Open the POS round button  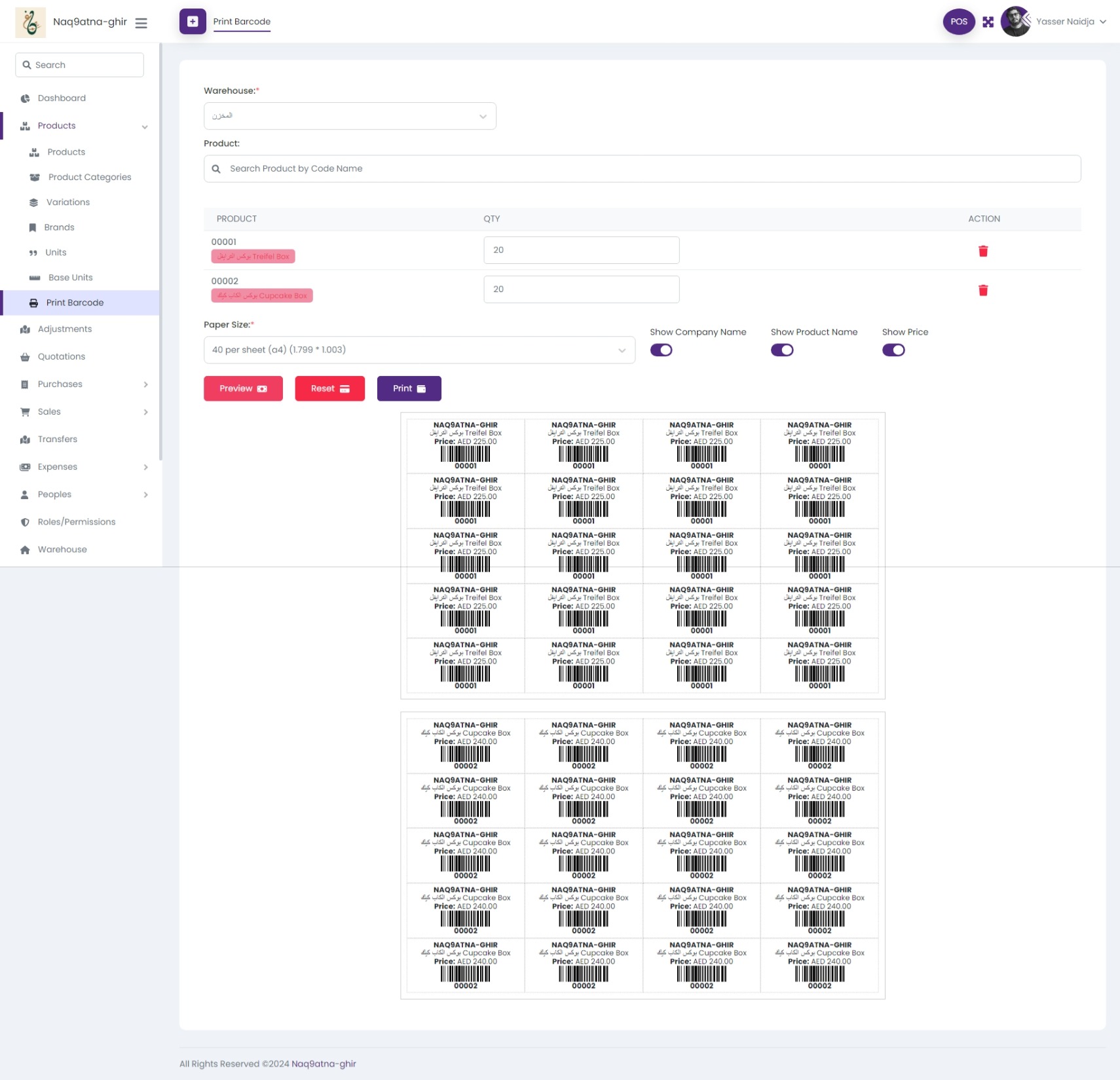(958, 22)
